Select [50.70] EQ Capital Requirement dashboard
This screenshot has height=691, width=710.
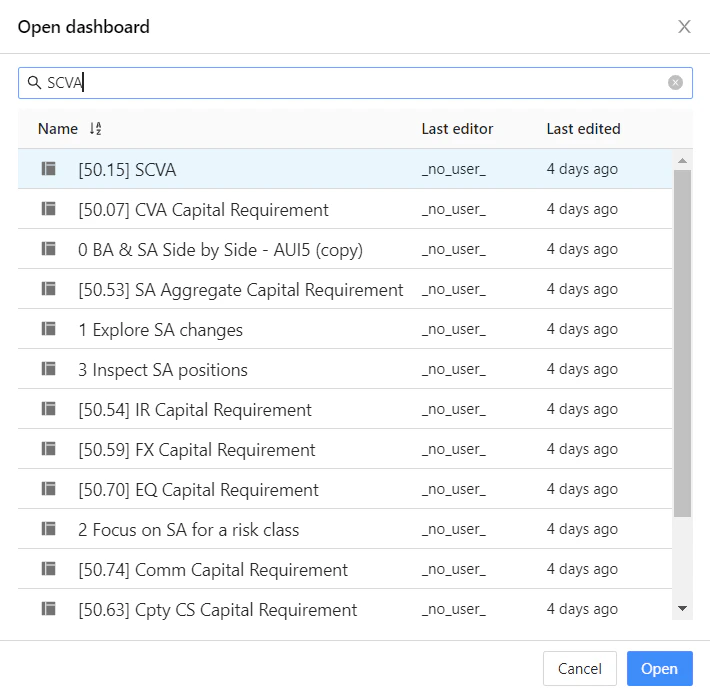pyautogui.click(x=345, y=489)
